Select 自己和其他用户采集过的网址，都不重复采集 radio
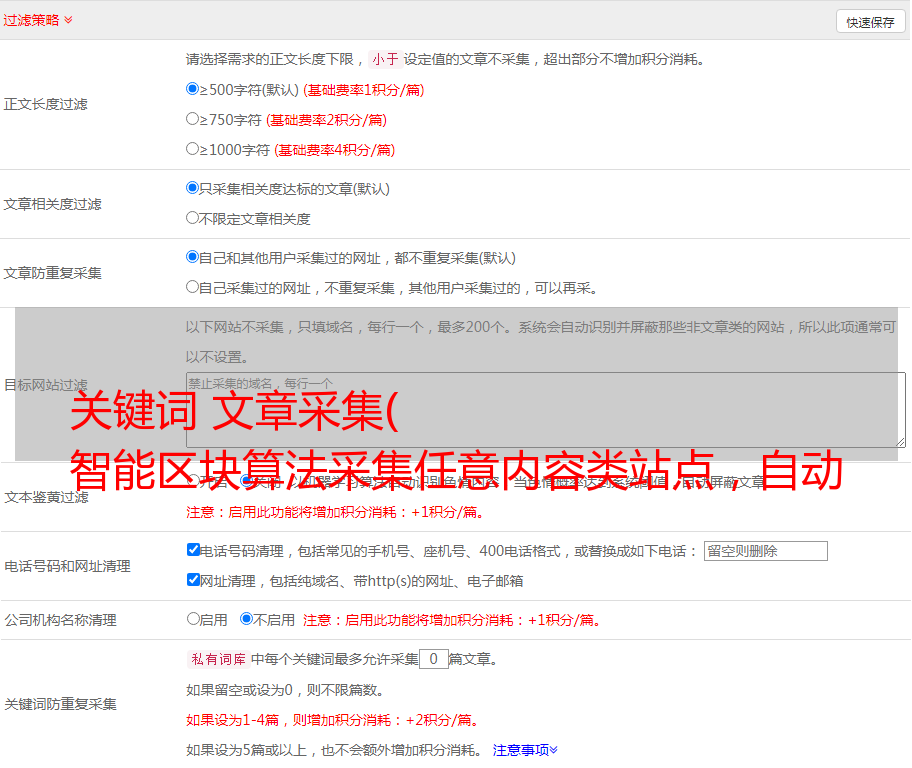Image resolution: width=912 pixels, height=768 pixels. click(193, 257)
